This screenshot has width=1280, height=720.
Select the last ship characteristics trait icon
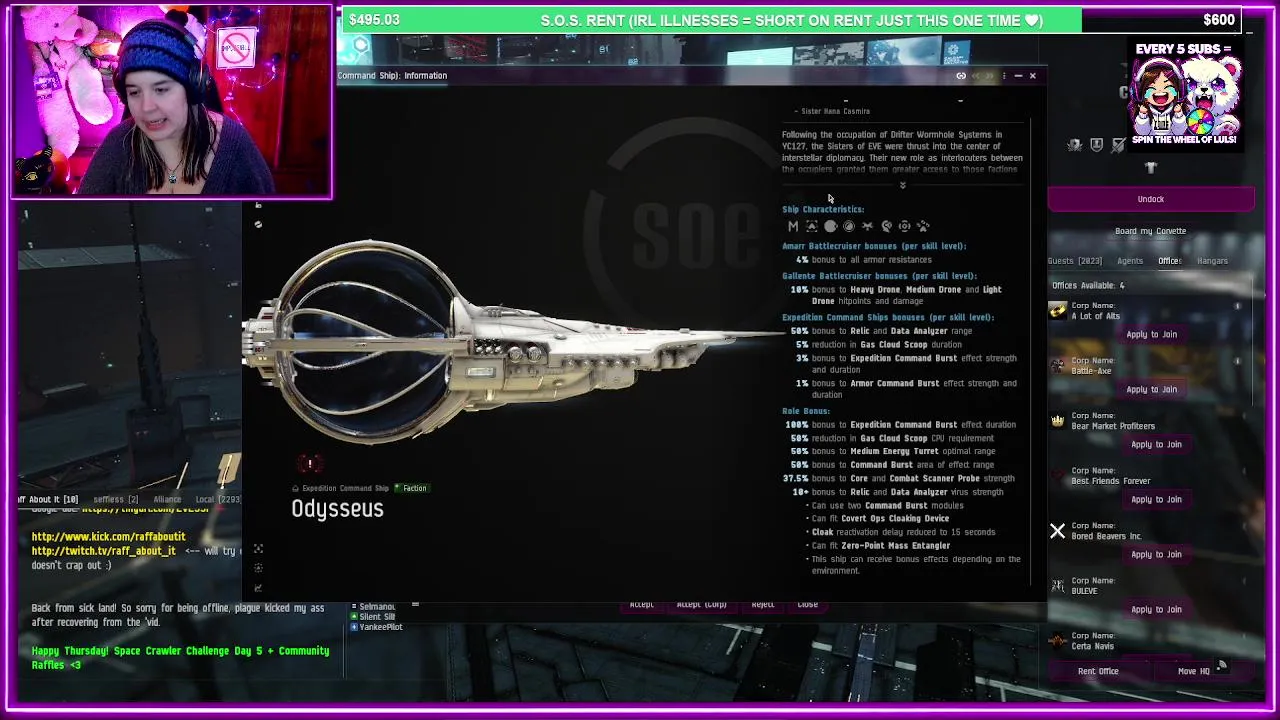click(x=923, y=226)
